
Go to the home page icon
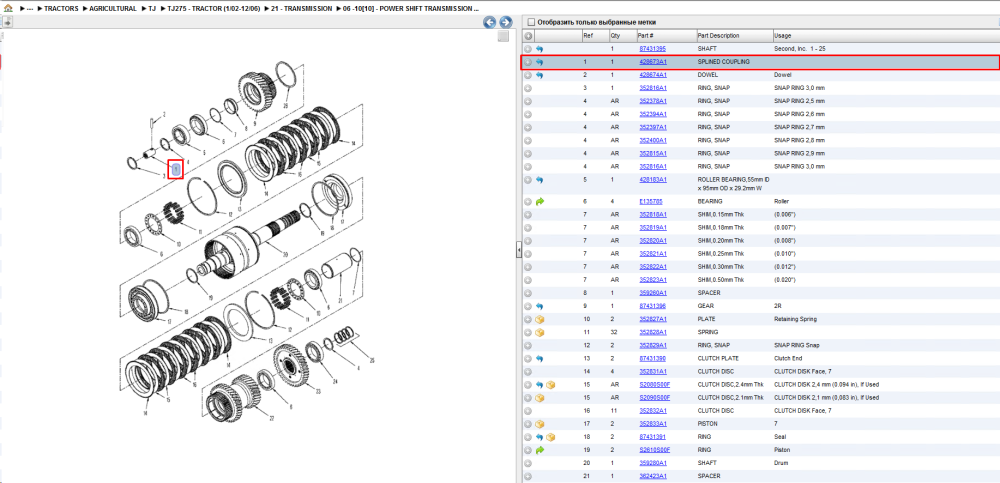[8, 9]
